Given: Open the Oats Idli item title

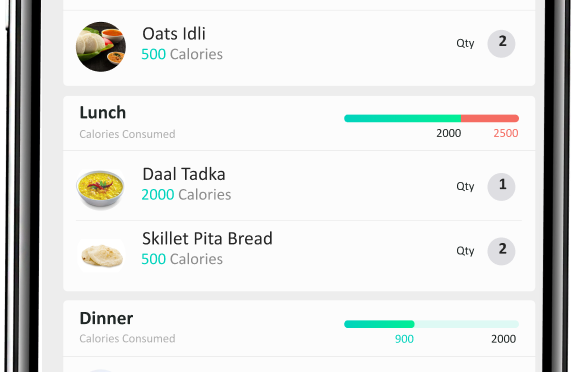Looking at the screenshot, I should click(x=174, y=34).
